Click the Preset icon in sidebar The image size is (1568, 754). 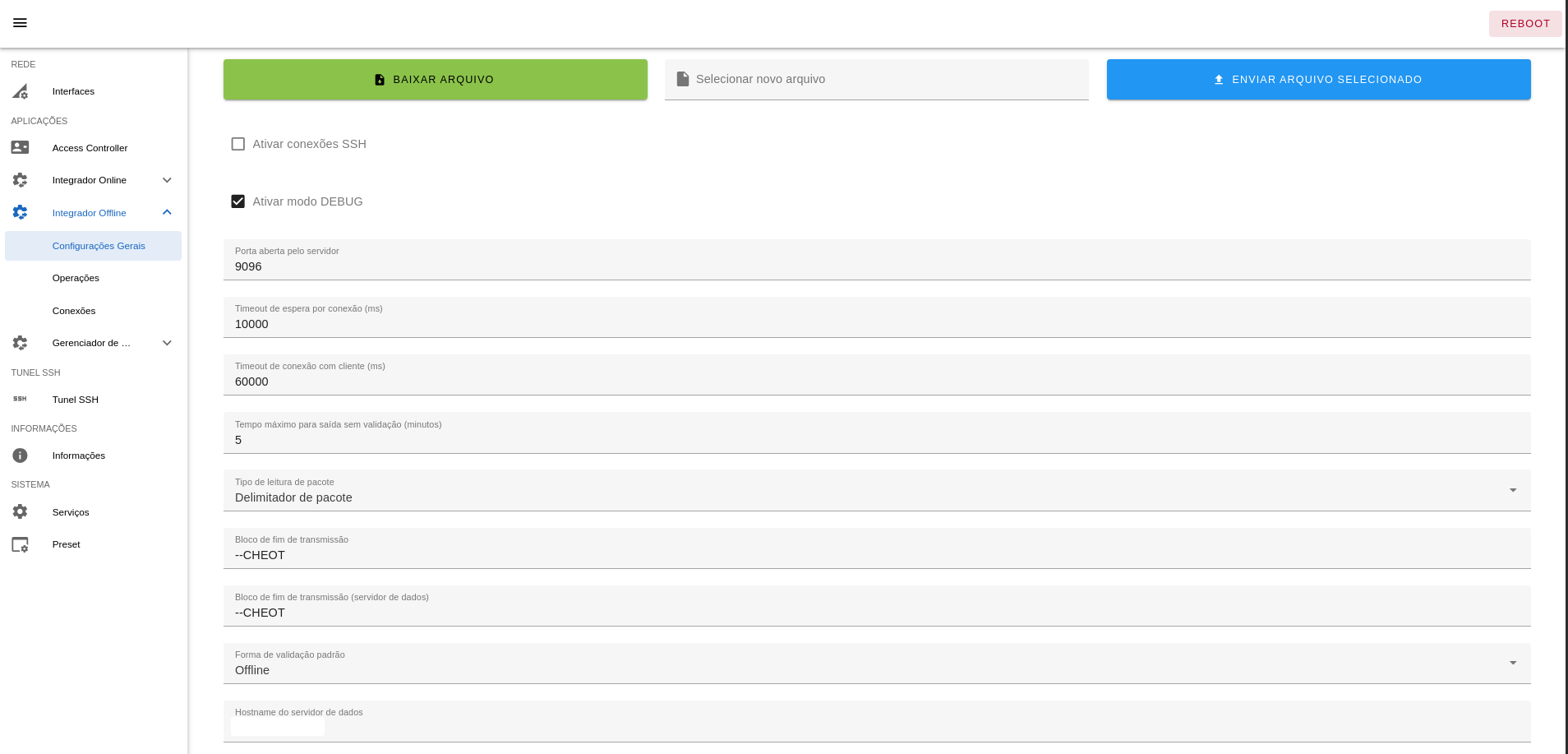tap(20, 544)
